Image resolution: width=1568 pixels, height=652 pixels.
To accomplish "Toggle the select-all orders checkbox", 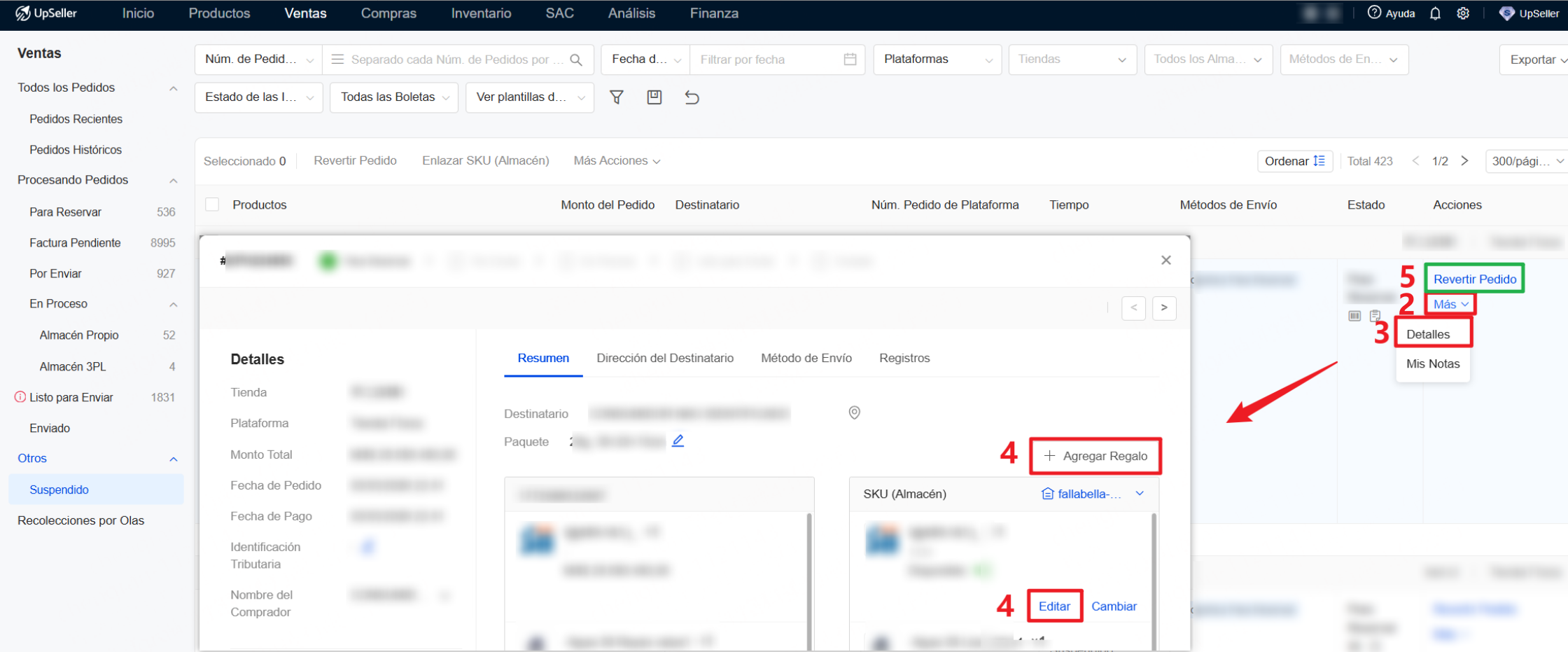I will pos(212,204).
